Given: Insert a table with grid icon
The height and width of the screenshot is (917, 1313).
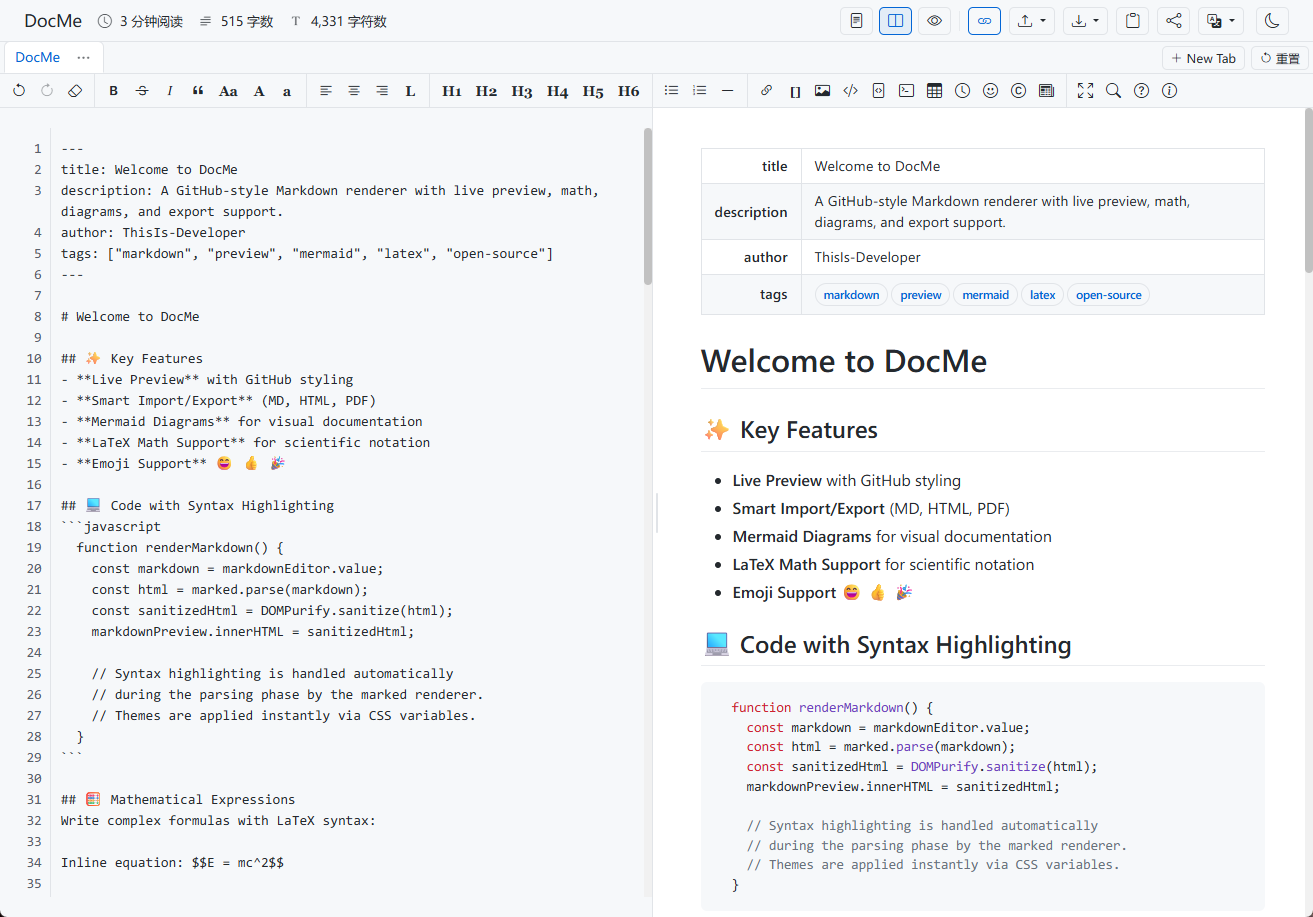Looking at the screenshot, I should [x=935, y=91].
